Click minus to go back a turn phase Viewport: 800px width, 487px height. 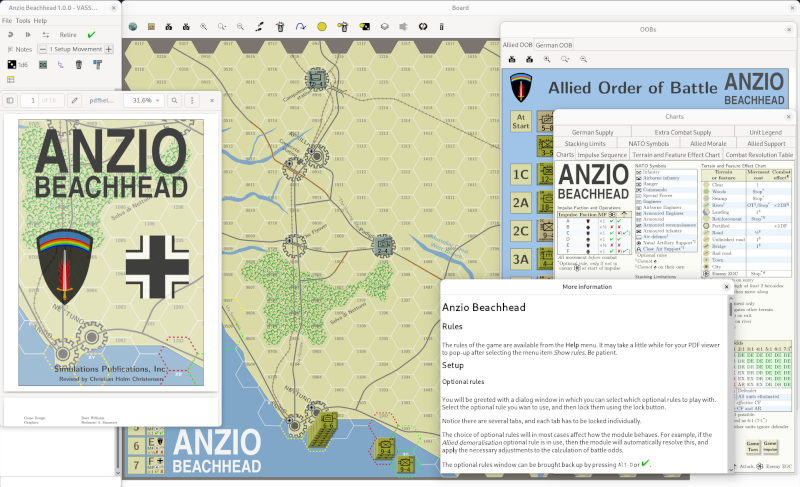pos(43,49)
